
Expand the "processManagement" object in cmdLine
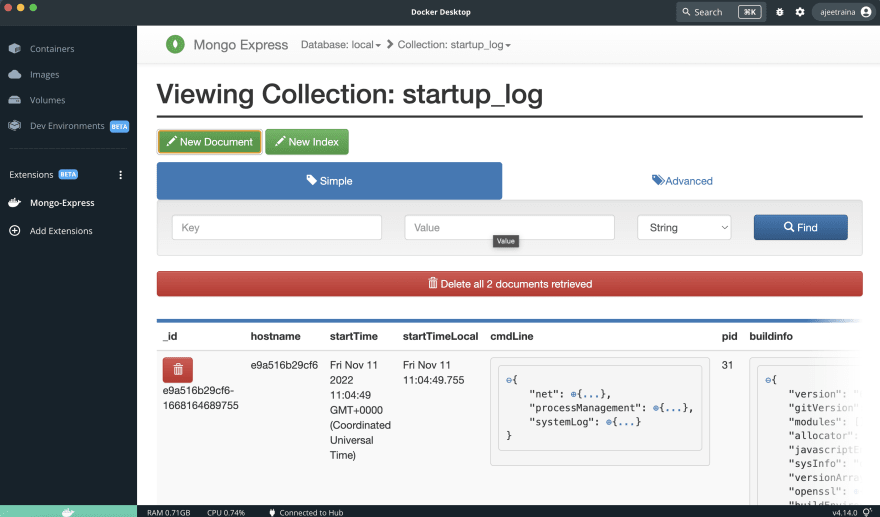point(656,408)
